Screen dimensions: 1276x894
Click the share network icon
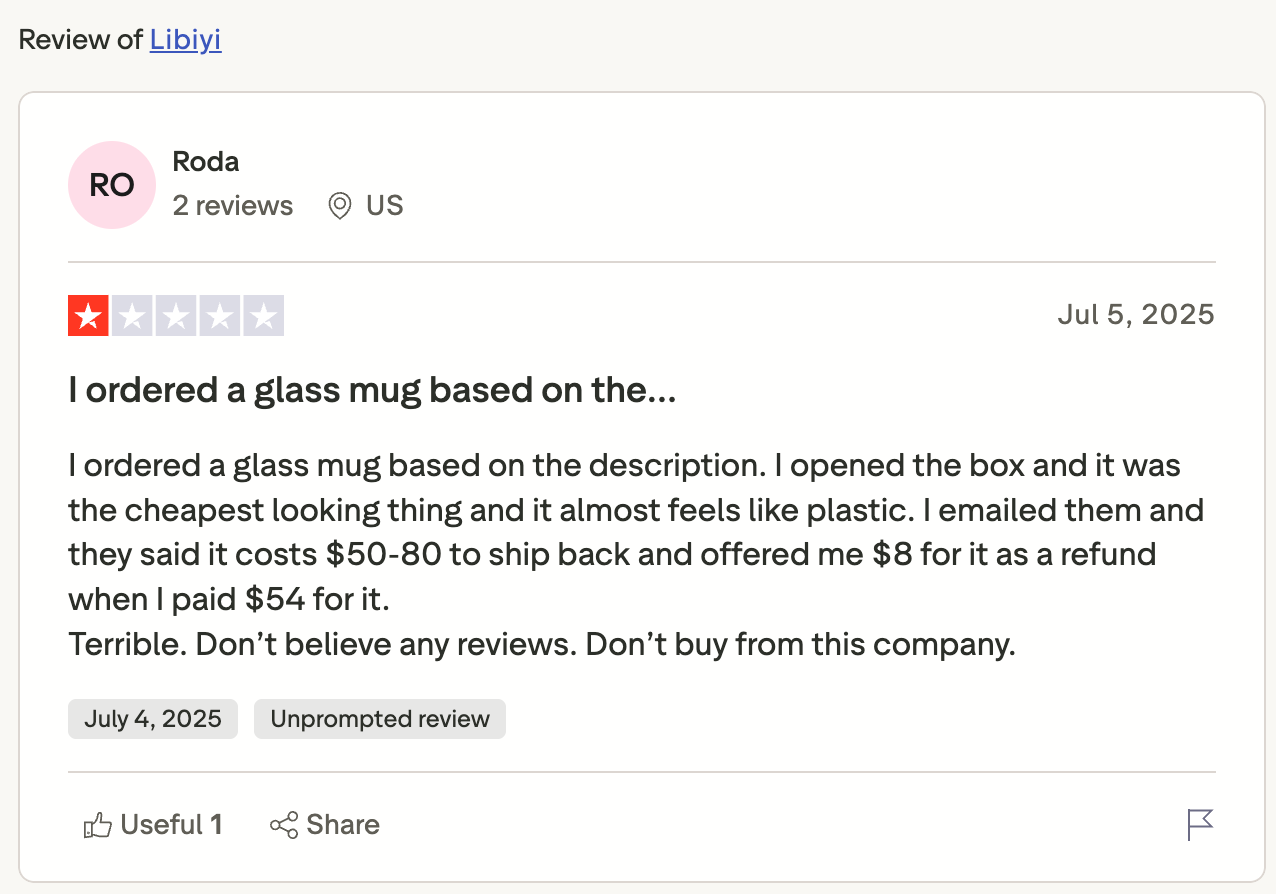[284, 825]
